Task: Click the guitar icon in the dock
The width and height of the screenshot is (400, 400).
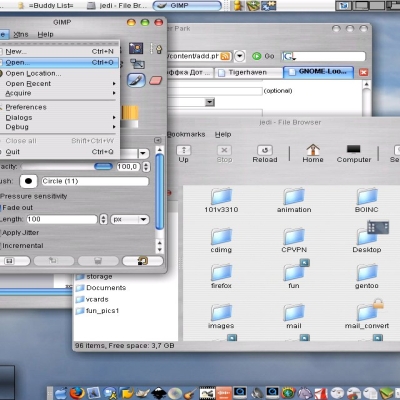Action: 191,393
